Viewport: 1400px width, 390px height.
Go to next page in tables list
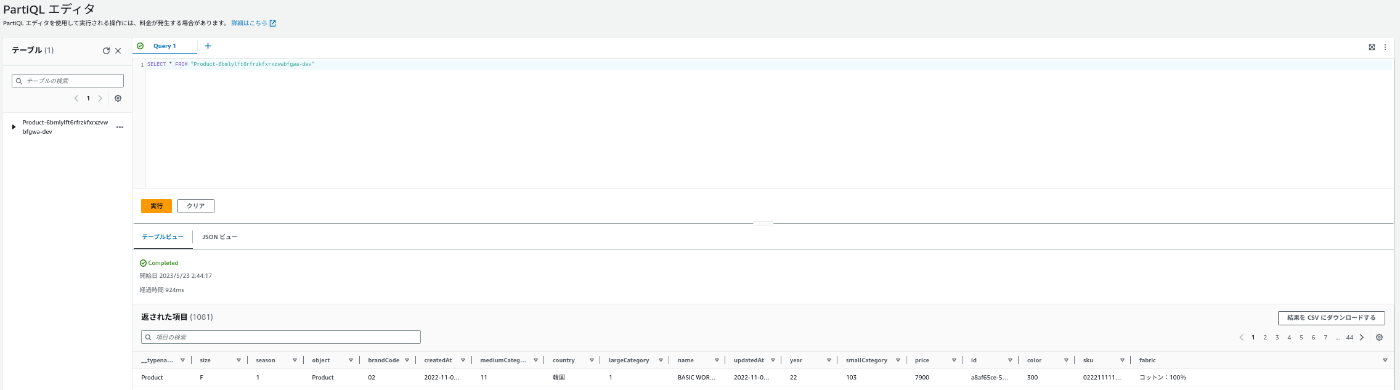100,99
